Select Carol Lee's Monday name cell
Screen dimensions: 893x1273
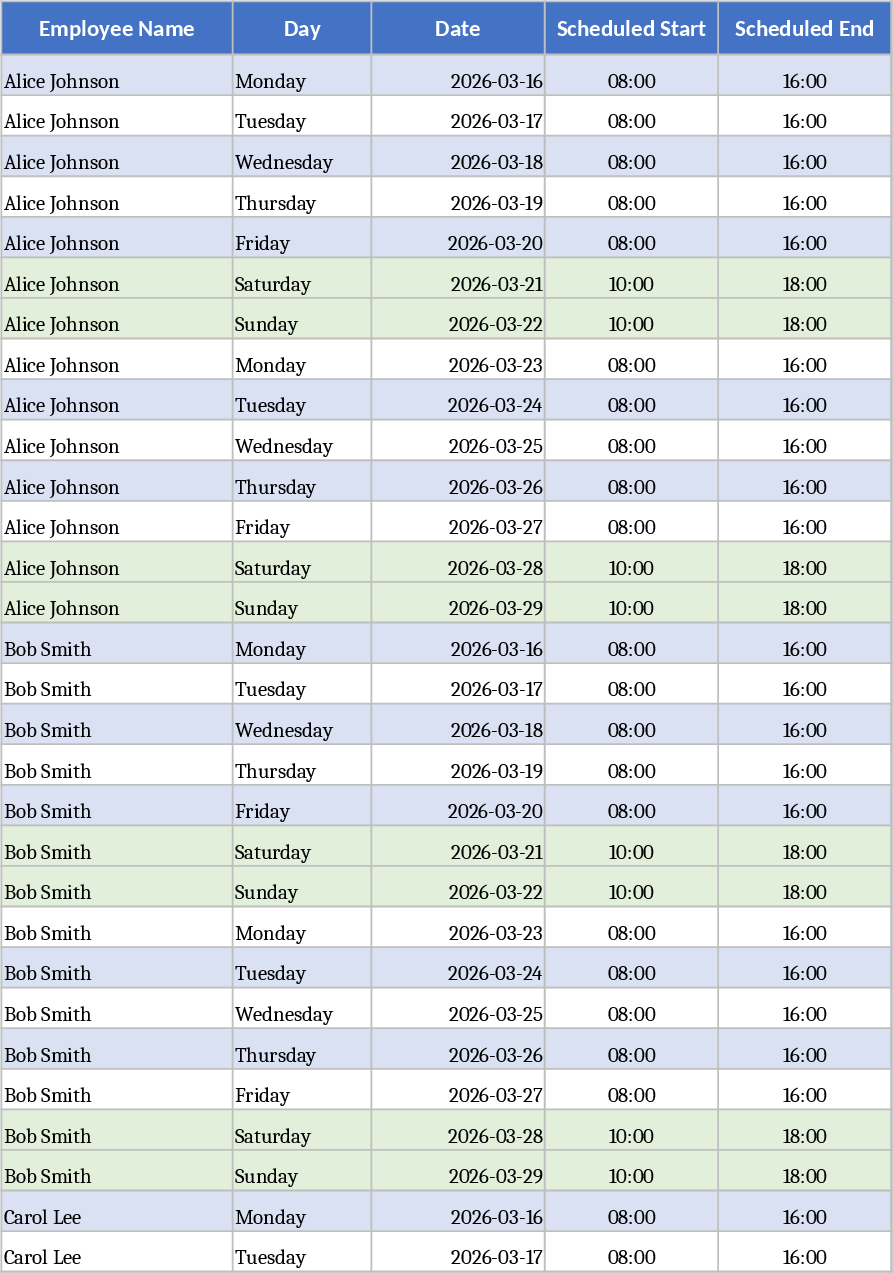coord(117,1217)
